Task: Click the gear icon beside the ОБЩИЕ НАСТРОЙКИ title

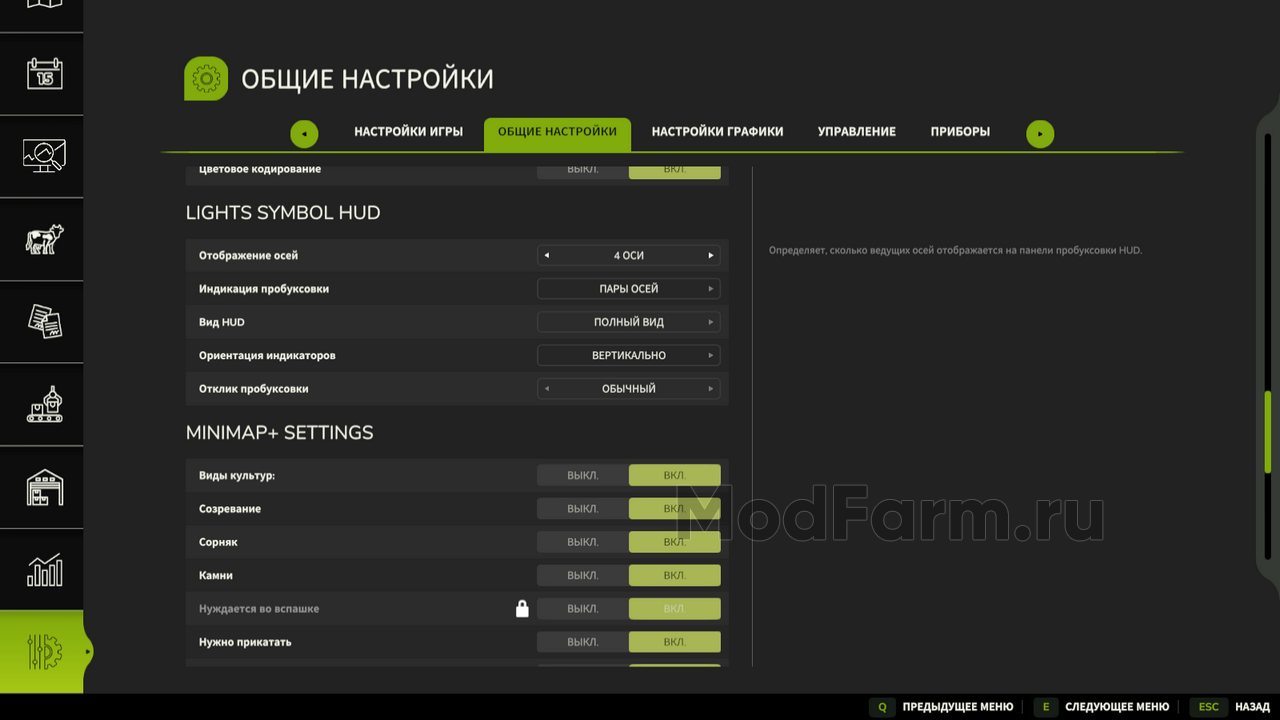Action: click(x=206, y=79)
